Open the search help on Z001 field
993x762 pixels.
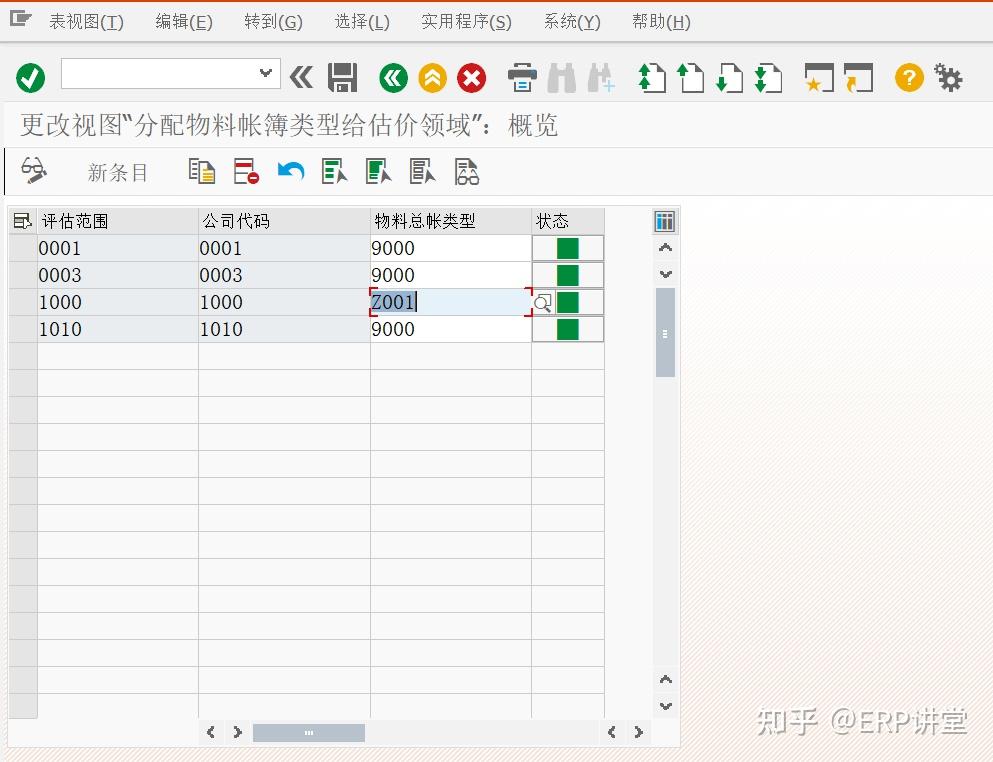point(542,301)
